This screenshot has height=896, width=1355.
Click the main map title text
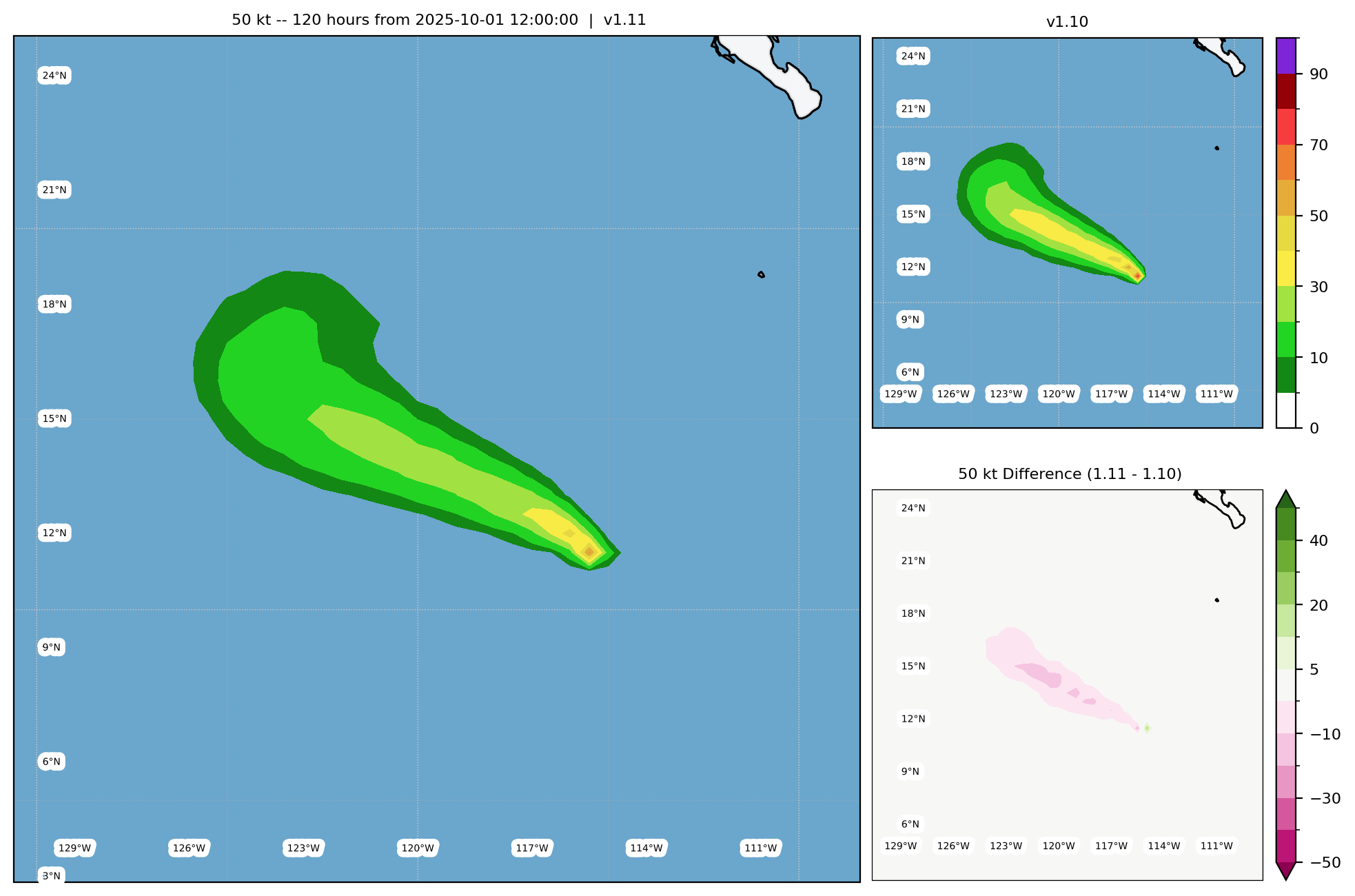[438, 20]
